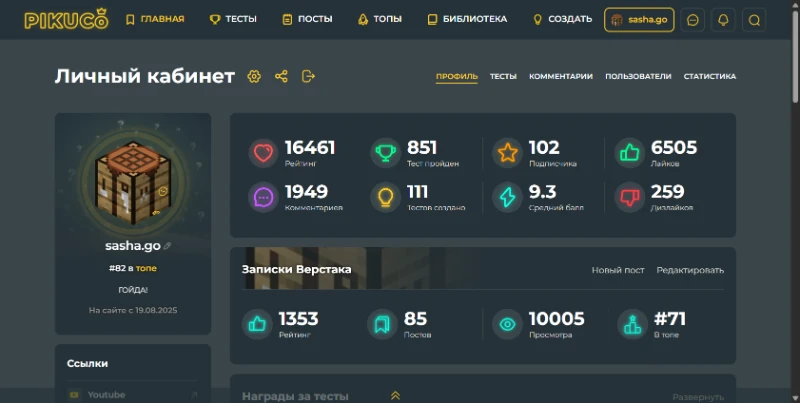Open the search icon

(x=754, y=20)
